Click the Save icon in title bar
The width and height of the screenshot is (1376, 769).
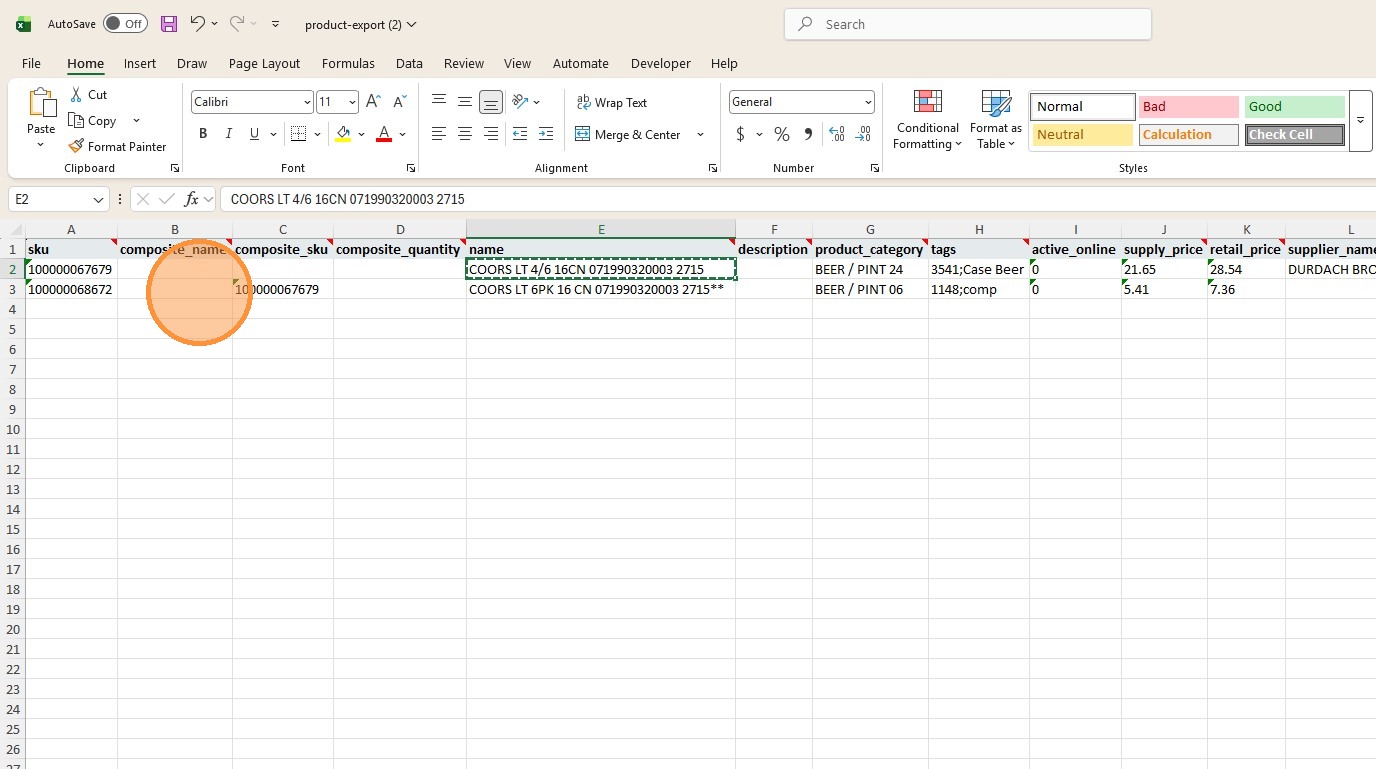(x=168, y=24)
